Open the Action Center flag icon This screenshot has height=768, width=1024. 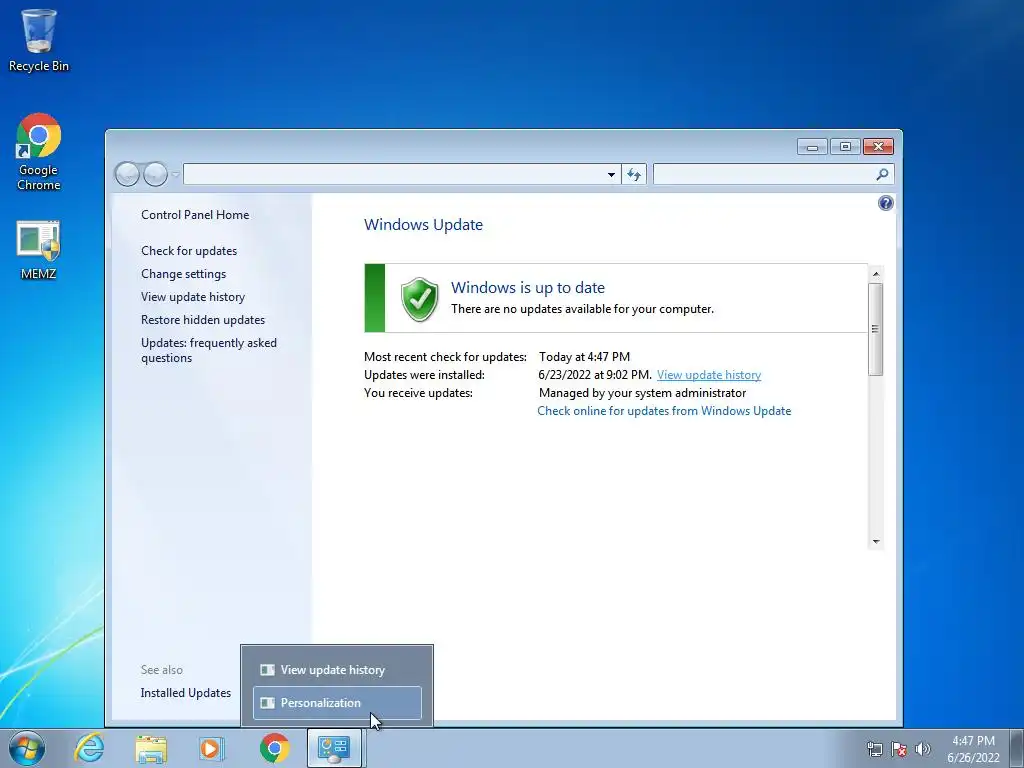pyautogui.click(x=899, y=749)
